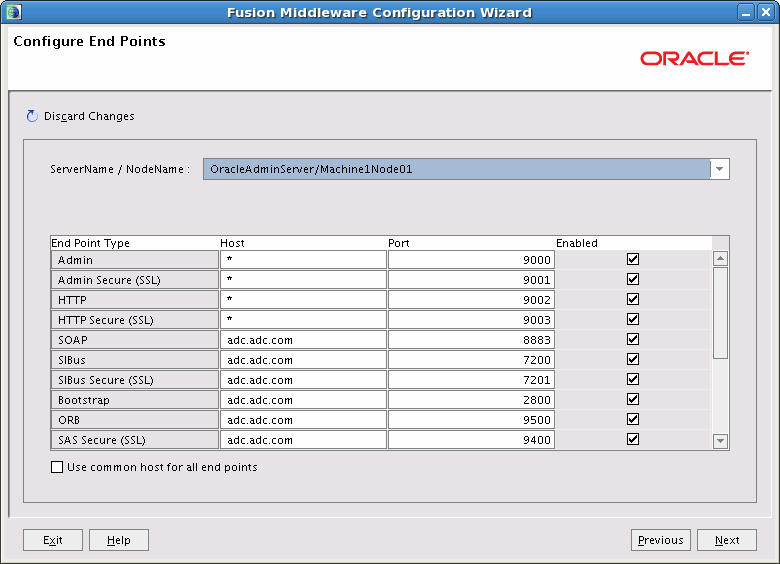This screenshot has height=564, width=780.
Task: Minimize the Configuration Wizard window
Action: 746,12
